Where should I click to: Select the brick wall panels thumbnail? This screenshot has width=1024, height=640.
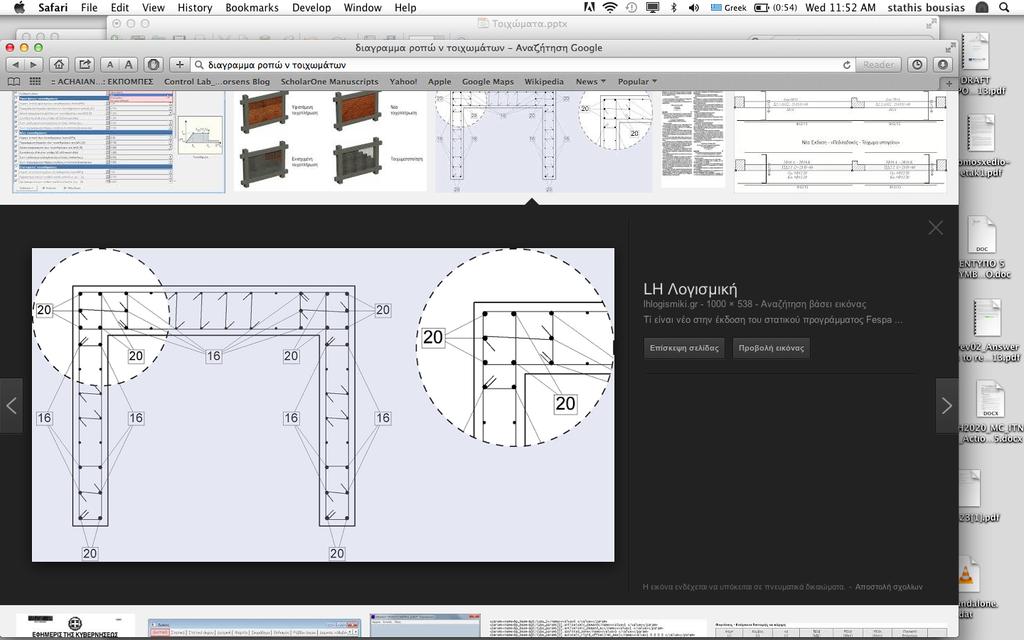(330, 140)
